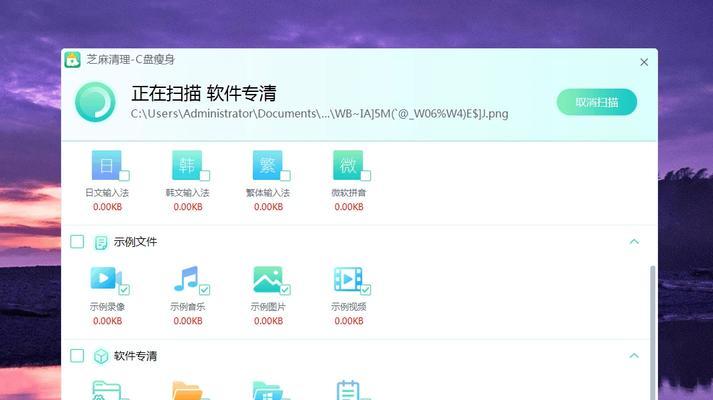Click 0.00KB size under 日文输入法

(107, 207)
